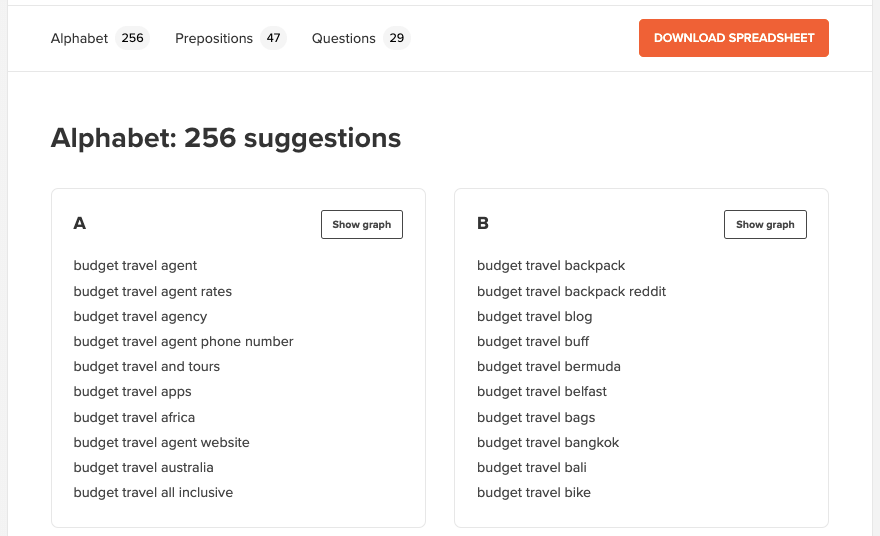
Task: Click budget travel all inclusive
Action: click(153, 492)
